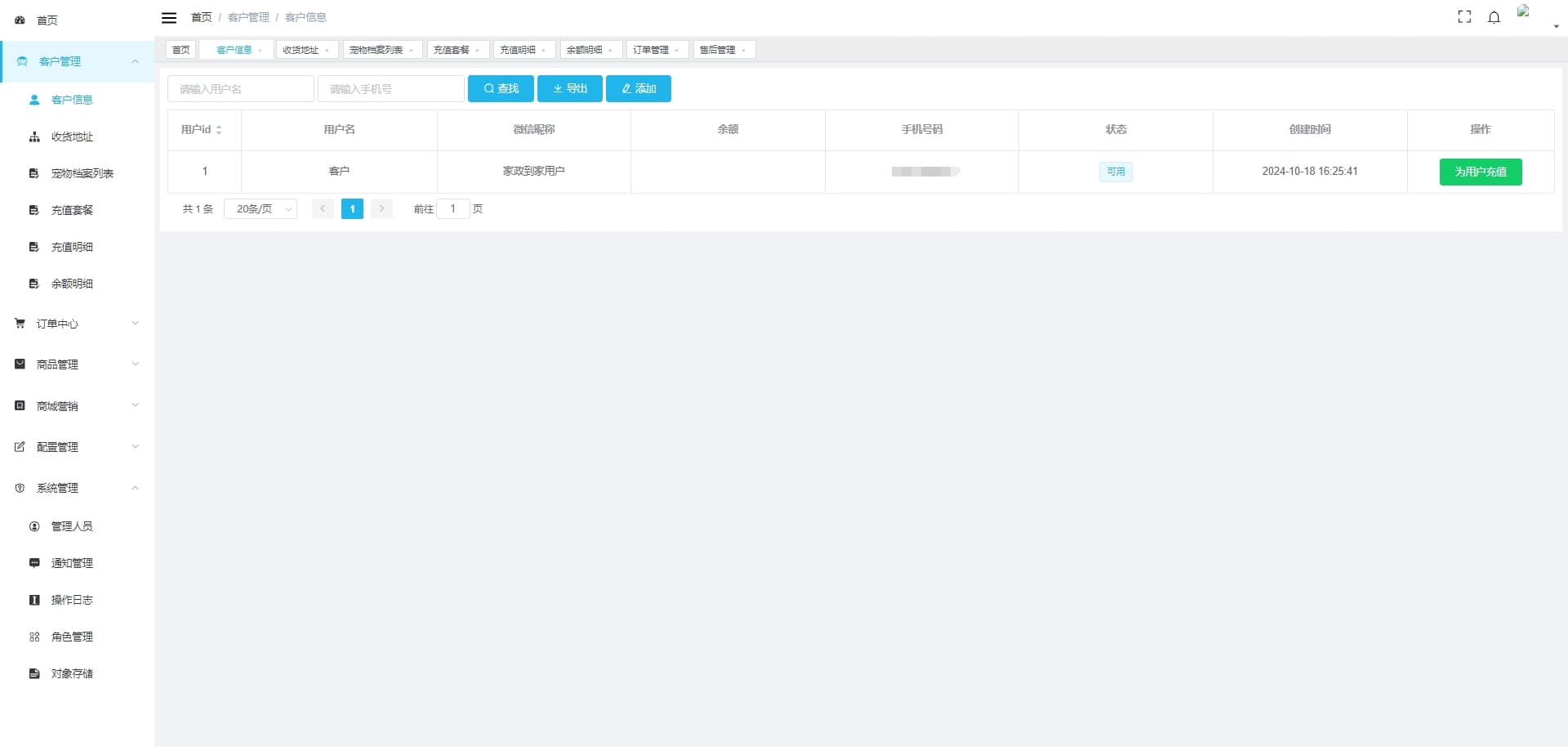Click the 导出 export button
This screenshot has width=1568, height=751.
click(570, 89)
